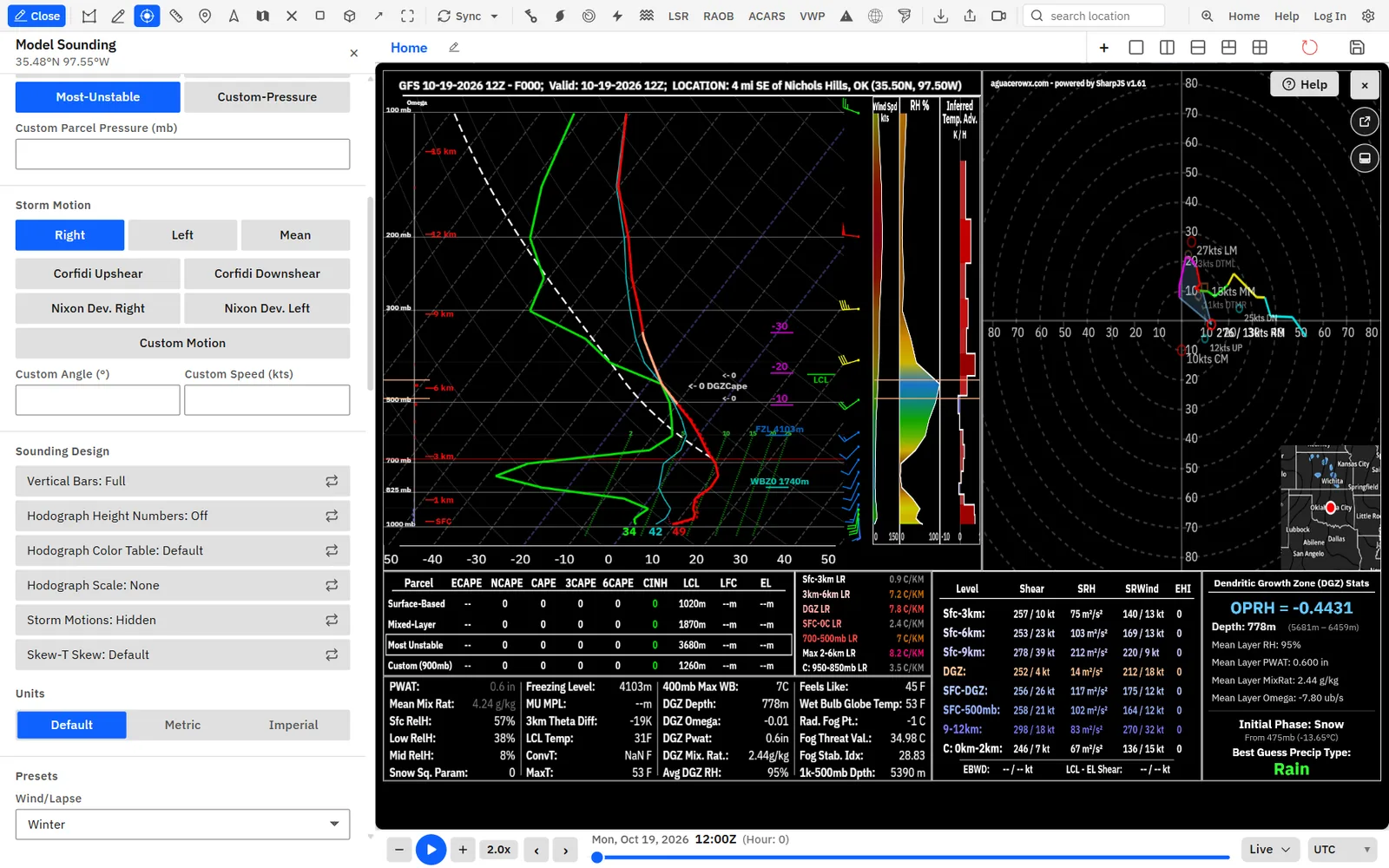Switch units to Imperial

tap(293, 725)
